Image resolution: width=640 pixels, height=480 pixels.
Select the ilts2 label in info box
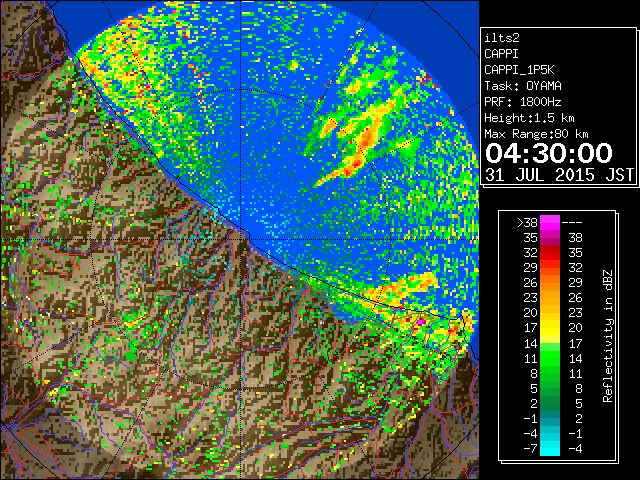[502, 38]
